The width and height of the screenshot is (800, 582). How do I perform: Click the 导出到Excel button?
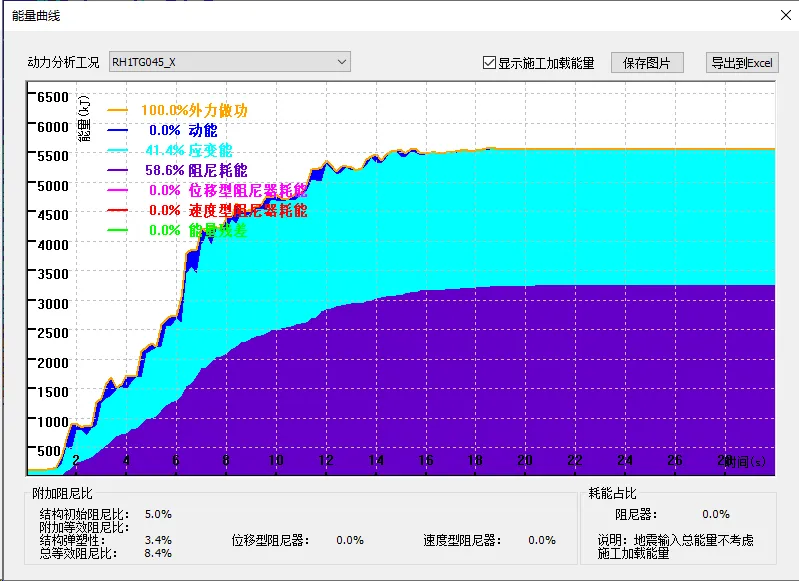(x=742, y=63)
